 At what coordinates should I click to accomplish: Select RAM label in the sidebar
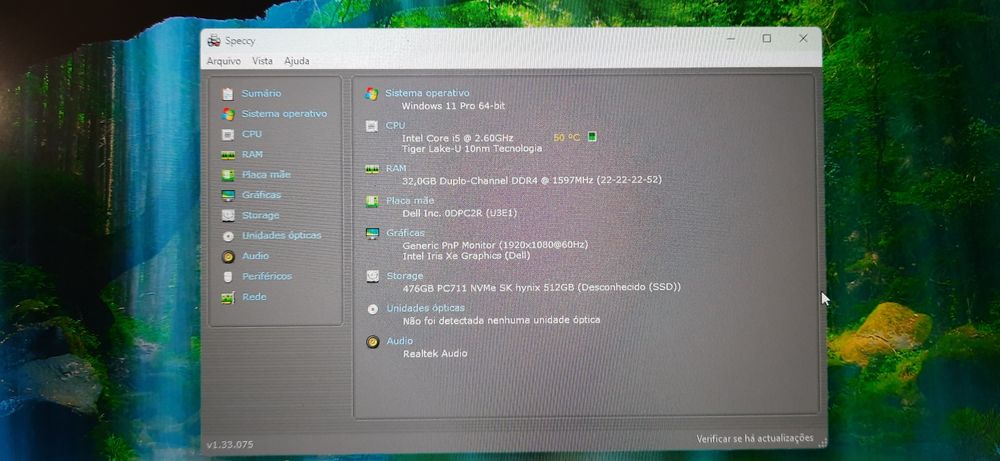point(252,154)
